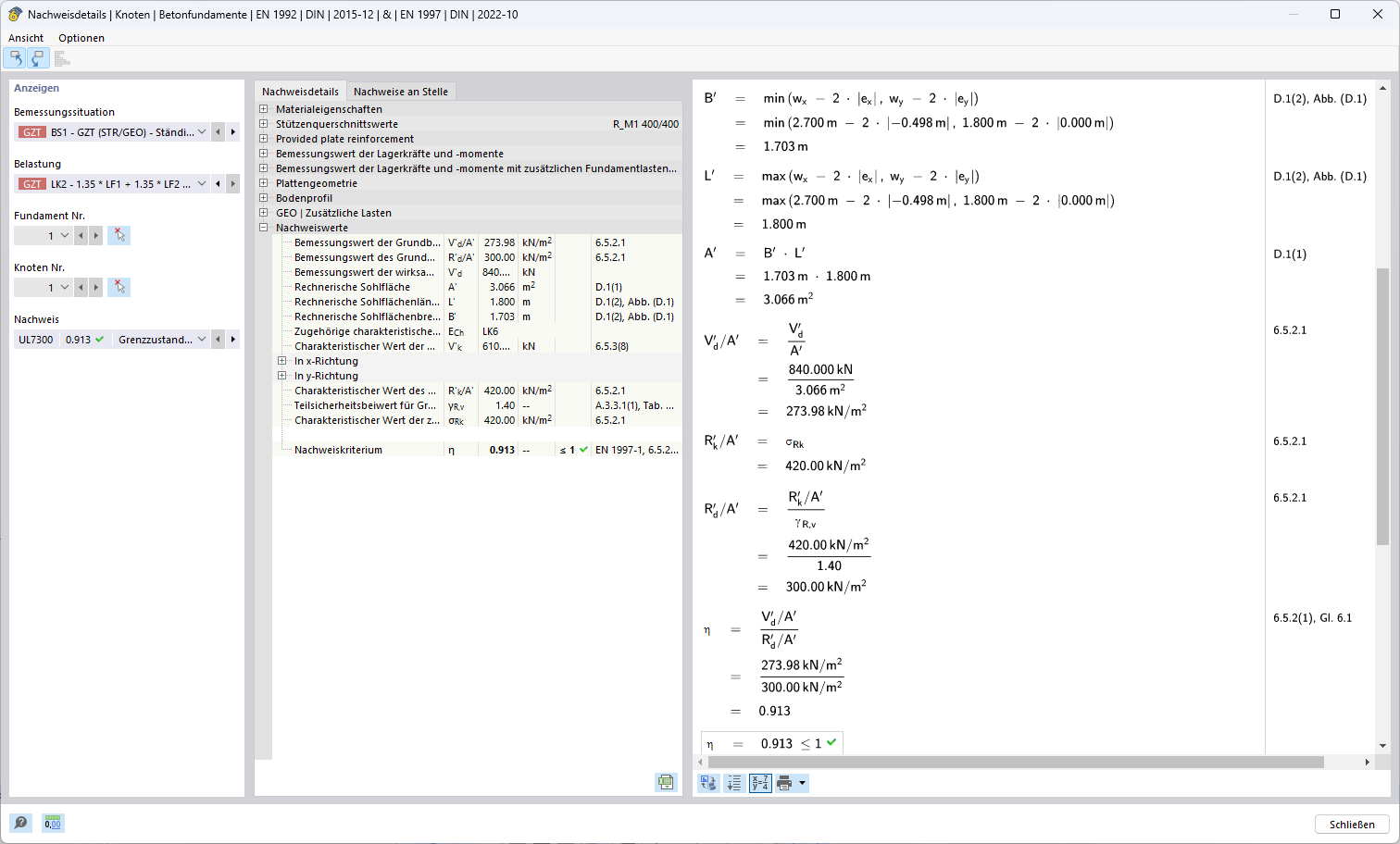Click the reference EN 1997-1, 6.5.2... cell
The width and height of the screenshot is (1400, 844).
(637, 450)
